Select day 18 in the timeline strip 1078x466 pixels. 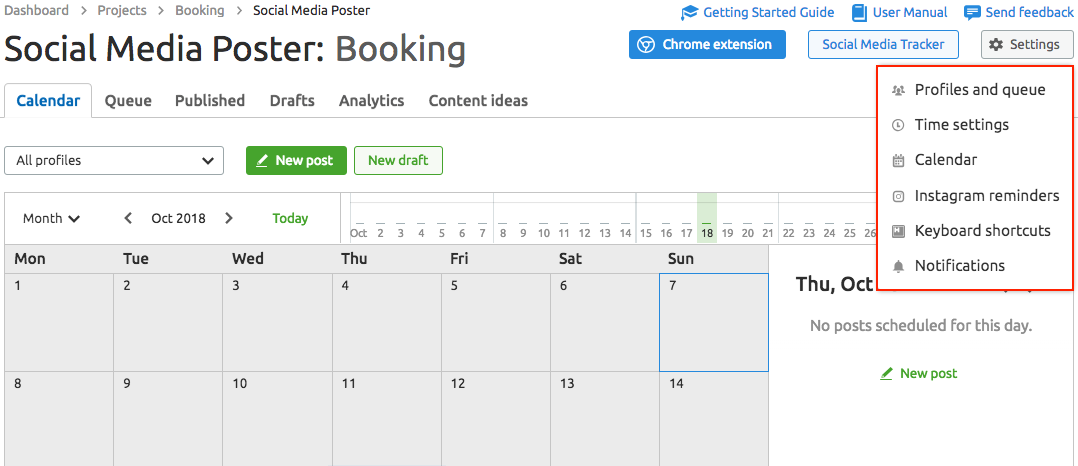point(707,232)
